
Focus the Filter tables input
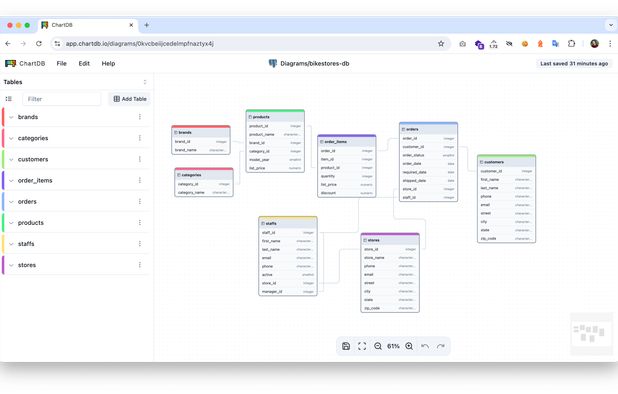(x=61, y=99)
